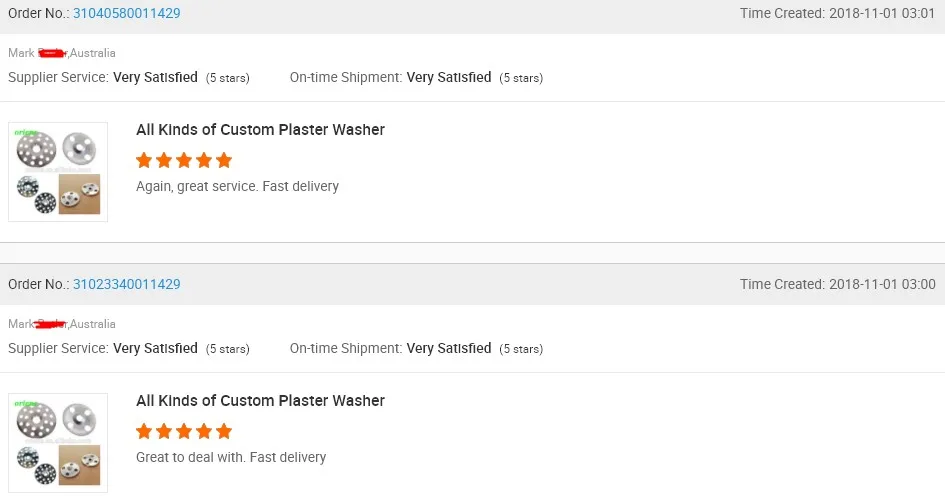Open product title above 'Again, great service' review
Viewport: 945px width, 499px height.
pyautogui.click(x=260, y=130)
